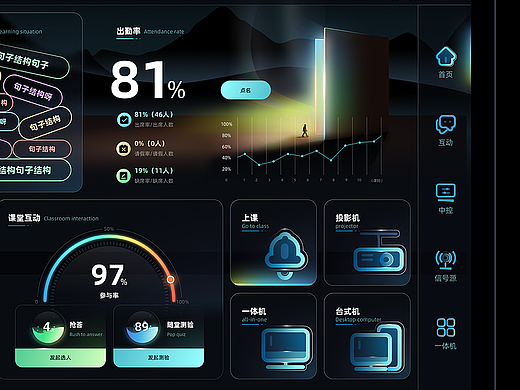This screenshot has width=520, height=390.
Task: Click the 100% label on chart axis
Action: 226,124
